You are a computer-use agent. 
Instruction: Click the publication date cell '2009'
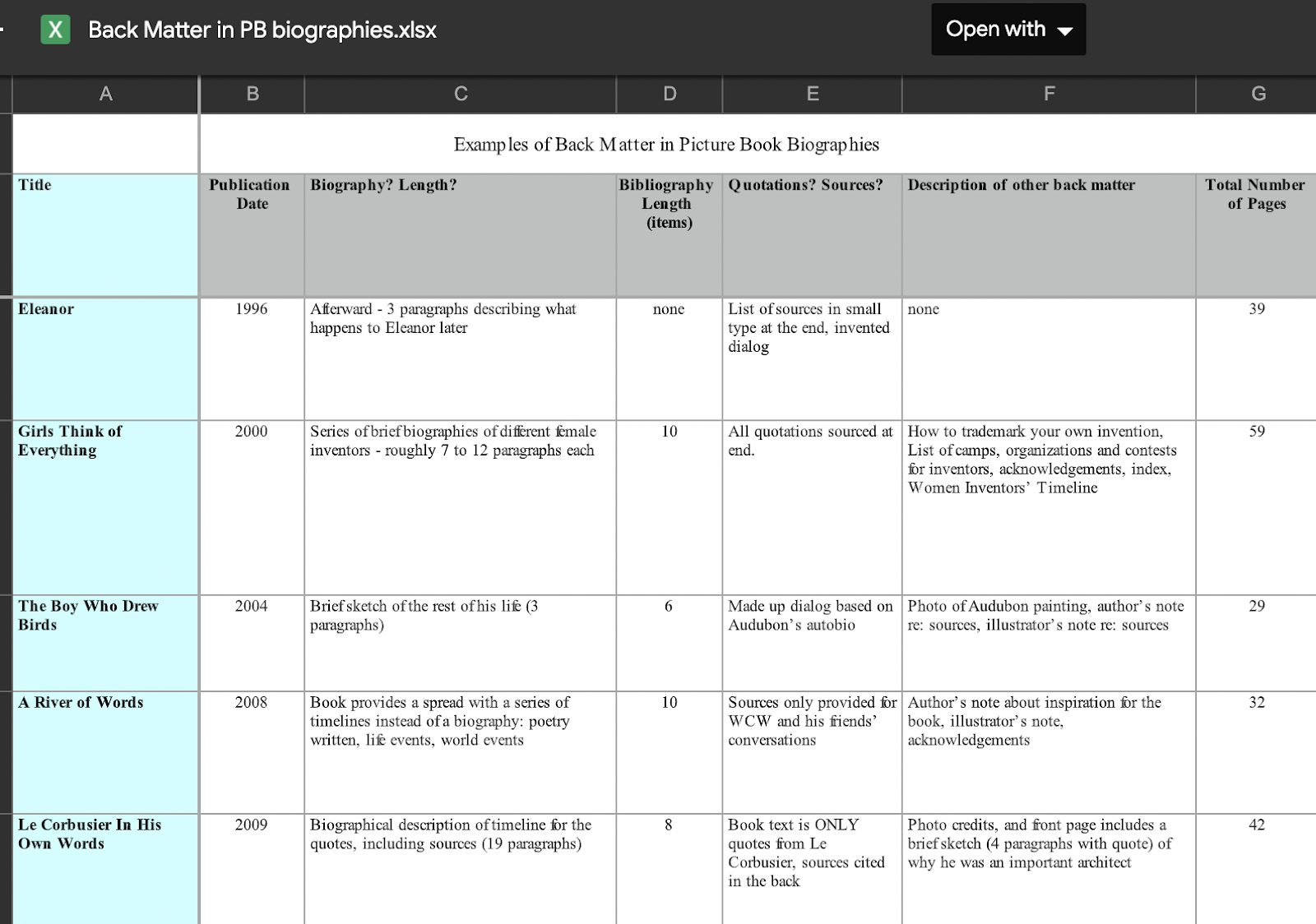(x=253, y=869)
